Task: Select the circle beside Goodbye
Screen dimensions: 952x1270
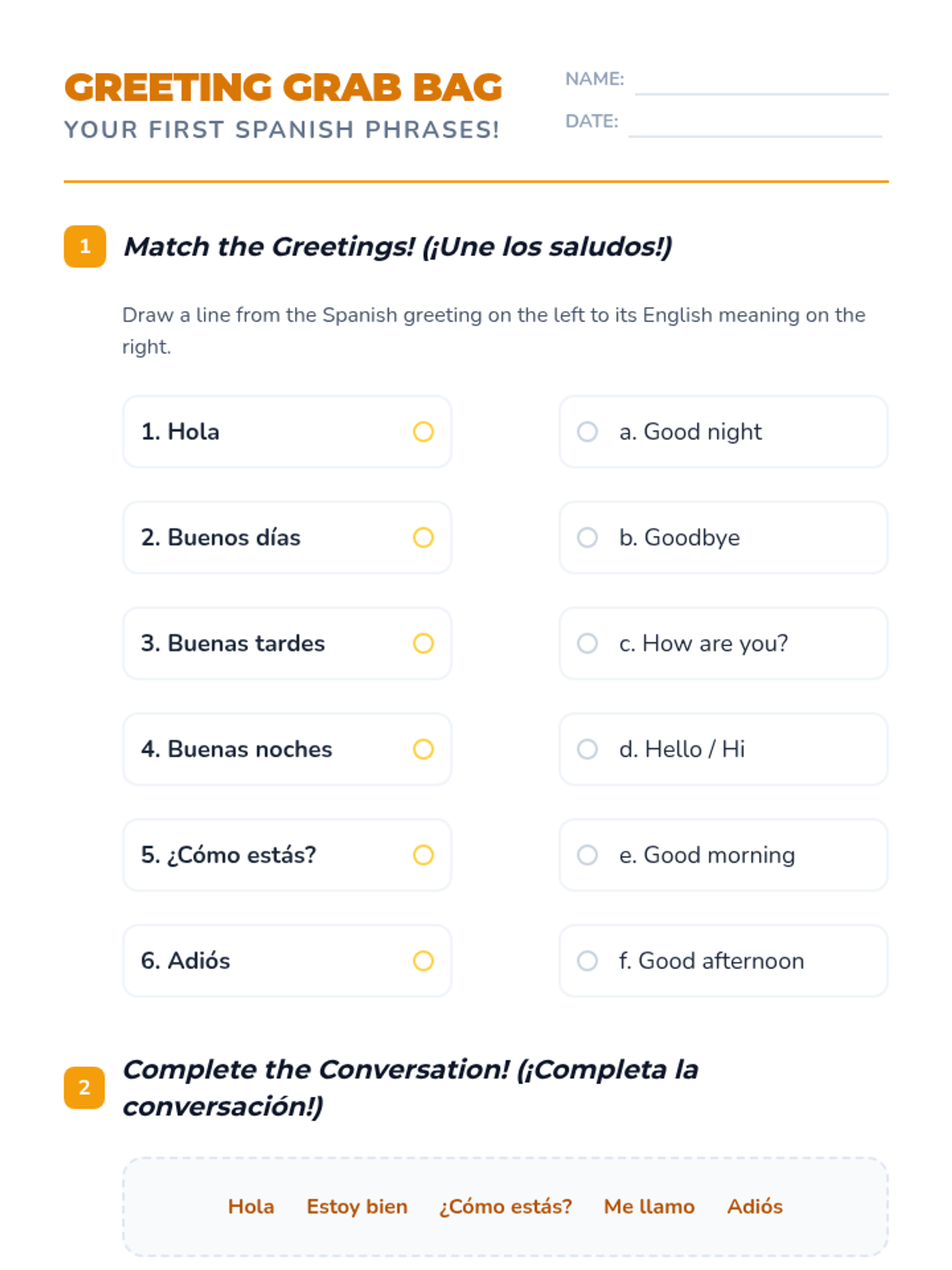Action: click(587, 537)
